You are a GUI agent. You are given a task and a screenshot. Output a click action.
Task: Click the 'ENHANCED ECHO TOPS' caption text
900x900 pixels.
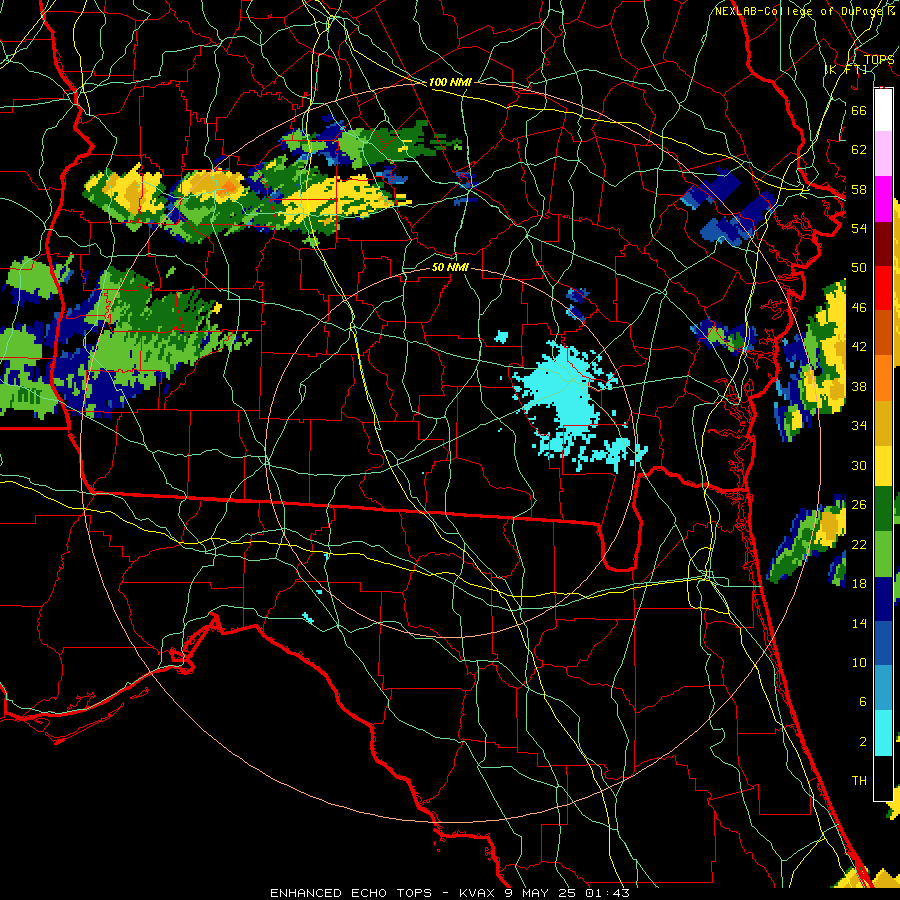(x=351, y=893)
